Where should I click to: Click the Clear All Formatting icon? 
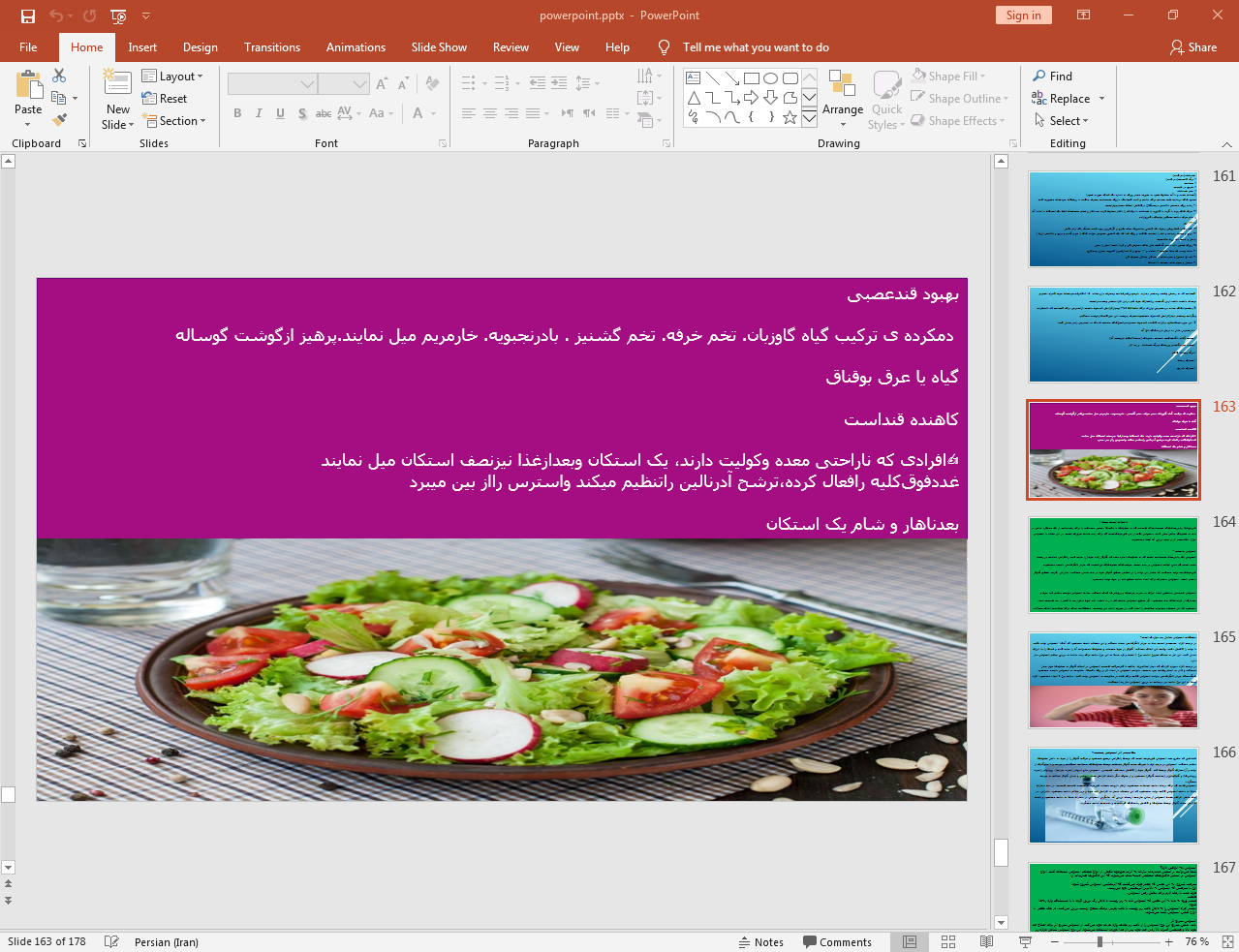coord(432,84)
